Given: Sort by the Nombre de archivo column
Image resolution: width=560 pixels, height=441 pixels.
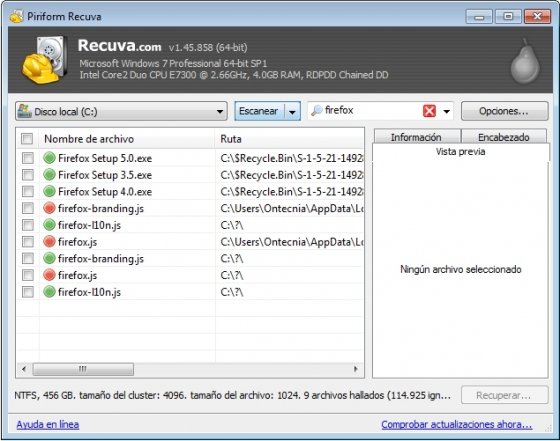Looking at the screenshot, I should point(127,139).
